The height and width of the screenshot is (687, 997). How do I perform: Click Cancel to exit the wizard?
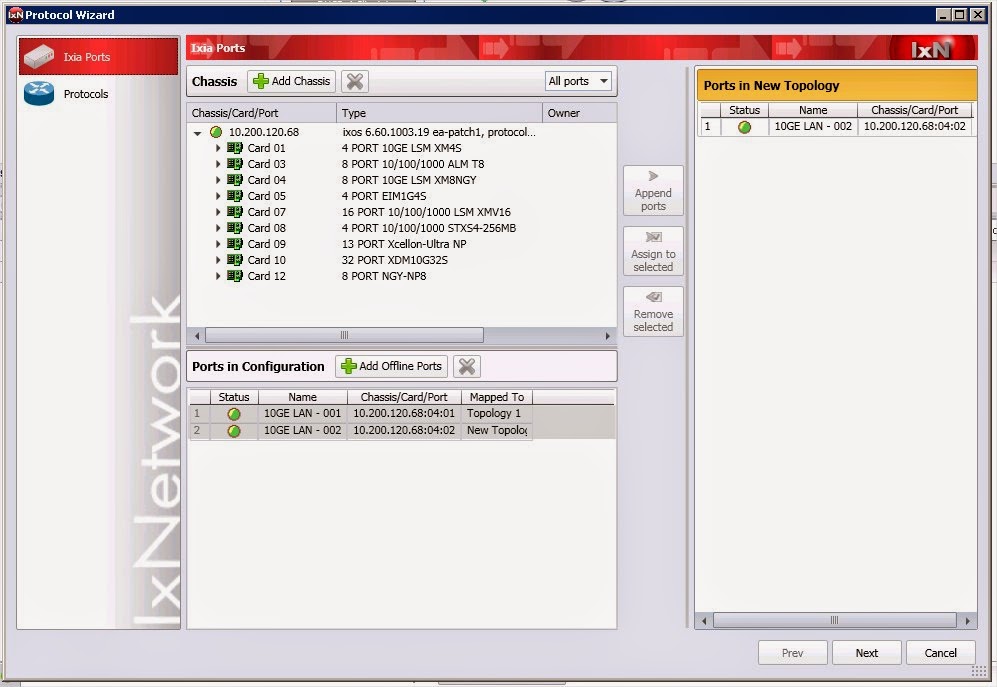[x=940, y=652]
